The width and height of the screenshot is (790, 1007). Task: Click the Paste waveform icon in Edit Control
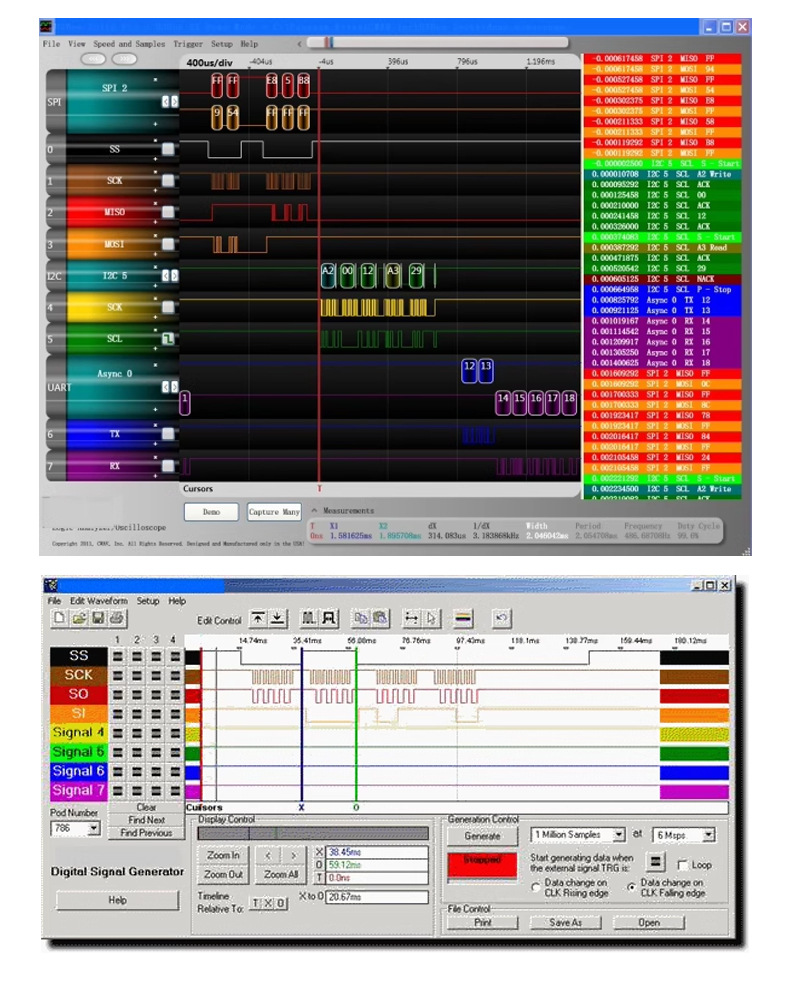coord(380,618)
